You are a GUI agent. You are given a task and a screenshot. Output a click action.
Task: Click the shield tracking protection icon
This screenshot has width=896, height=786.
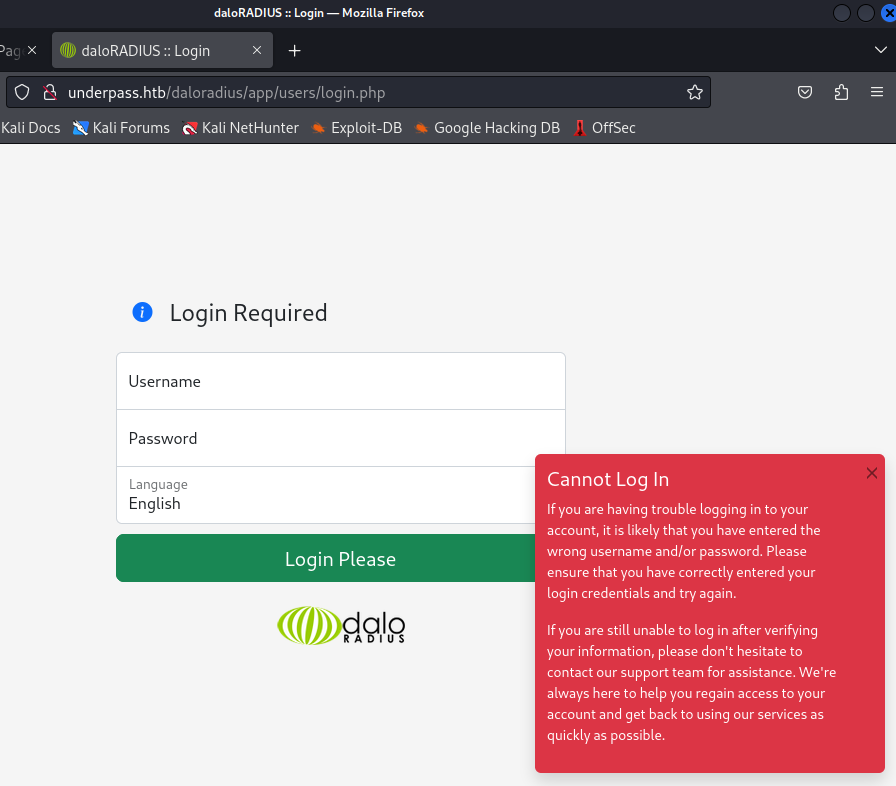(x=22, y=93)
